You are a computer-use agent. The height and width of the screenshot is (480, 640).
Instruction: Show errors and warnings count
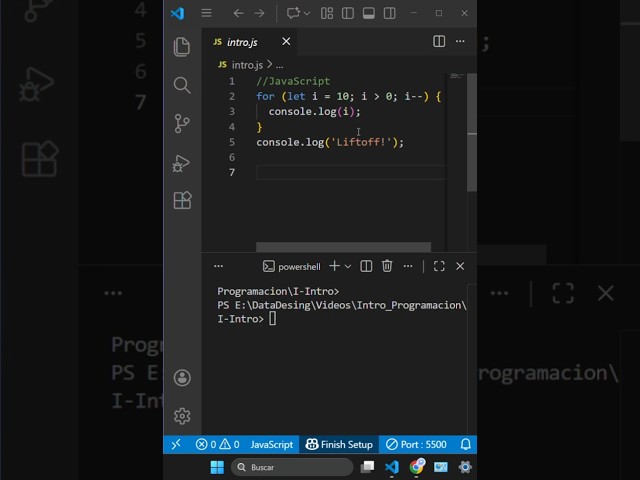point(218,444)
